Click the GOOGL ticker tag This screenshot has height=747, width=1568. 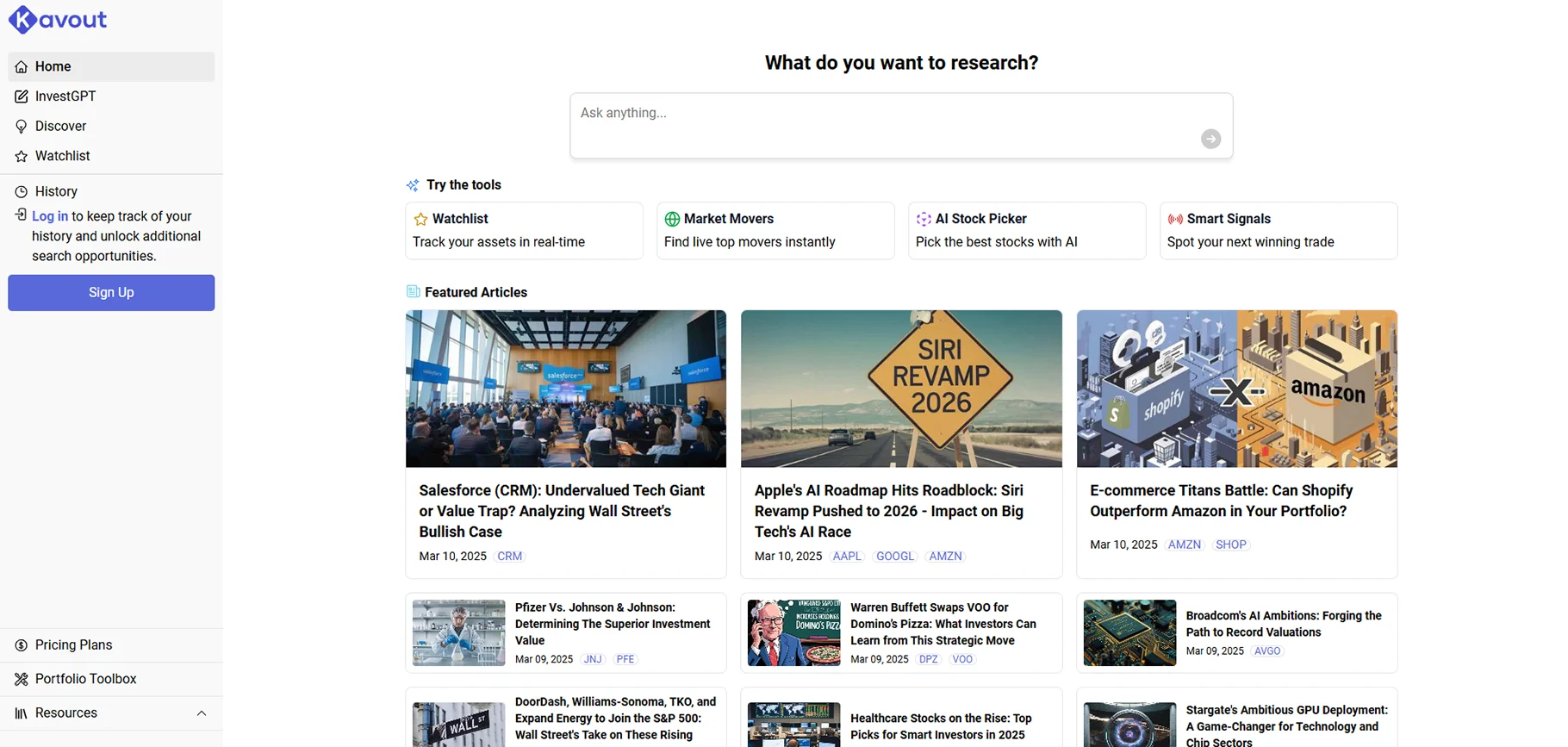pyautogui.click(x=895, y=557)
